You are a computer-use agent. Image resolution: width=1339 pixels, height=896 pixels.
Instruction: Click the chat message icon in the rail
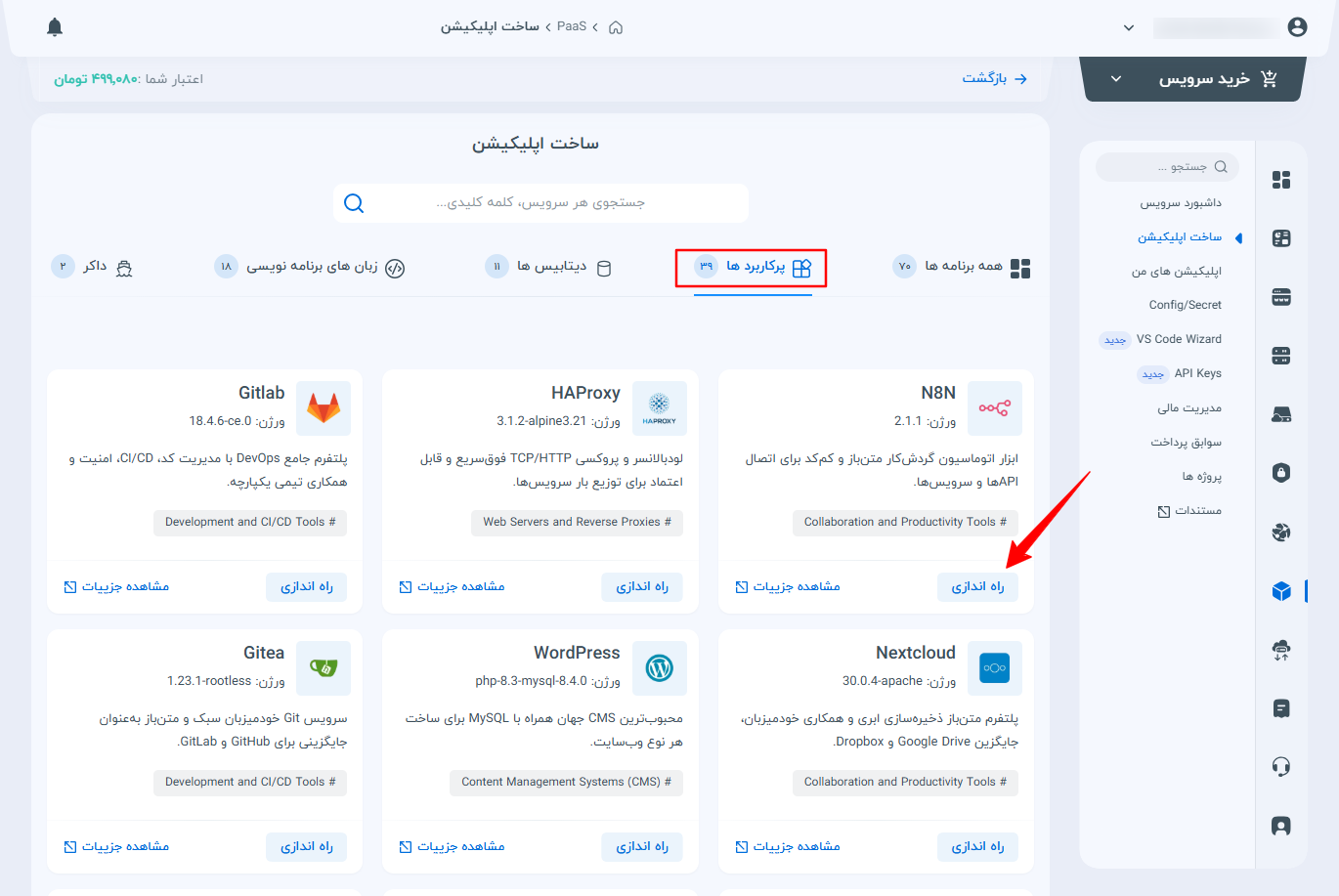click(x=1281, y=708)
